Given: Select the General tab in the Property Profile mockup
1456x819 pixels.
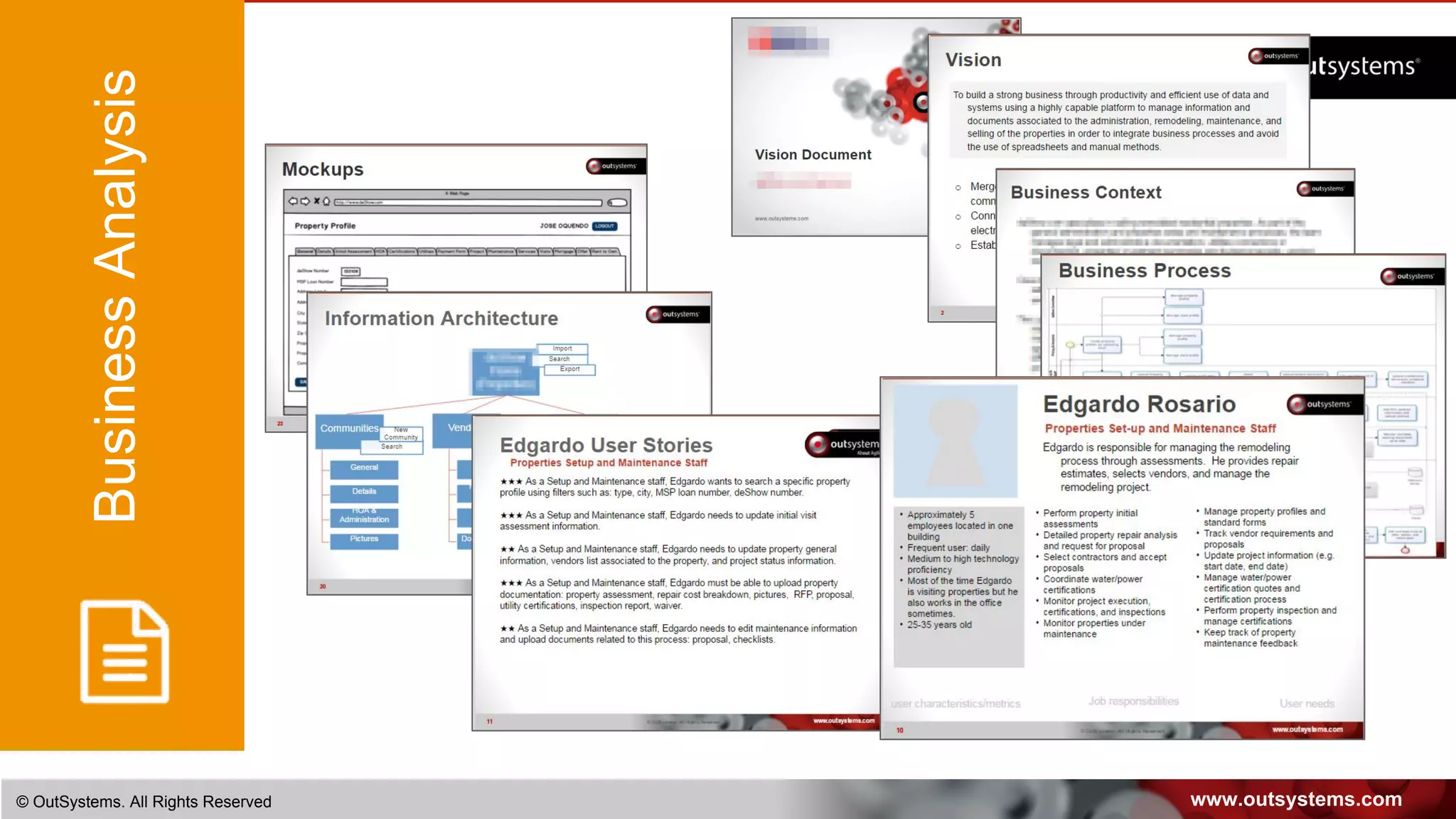Looking at the screenshot, I should (x=305, y=251).
